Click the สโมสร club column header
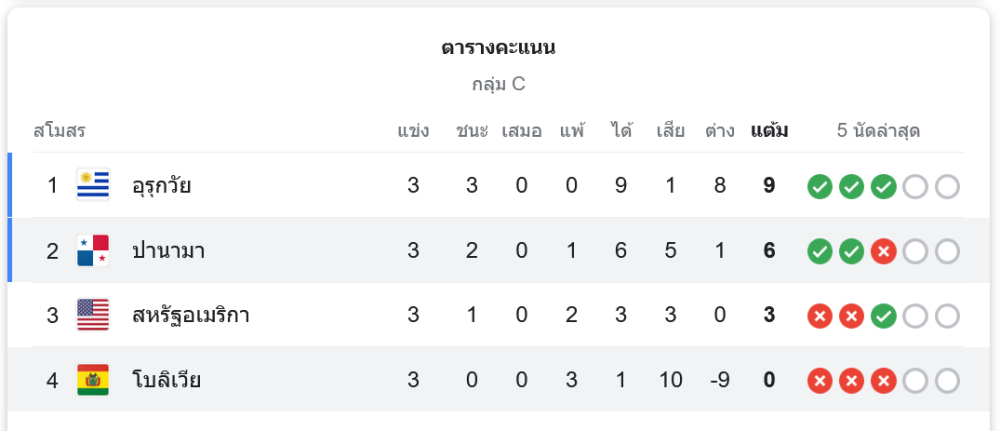Viewport: 1000px width, 431px height. [x=59, y=131]
